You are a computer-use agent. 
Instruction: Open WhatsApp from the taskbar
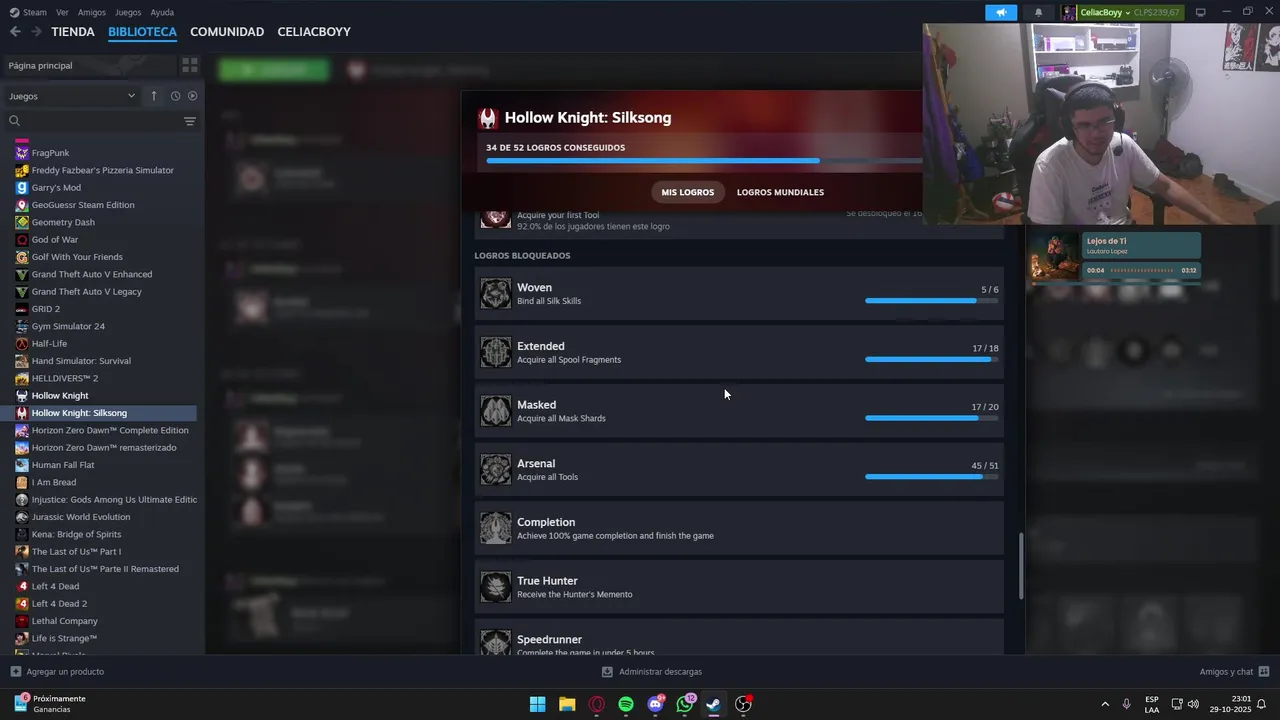(x=685, y=704)
